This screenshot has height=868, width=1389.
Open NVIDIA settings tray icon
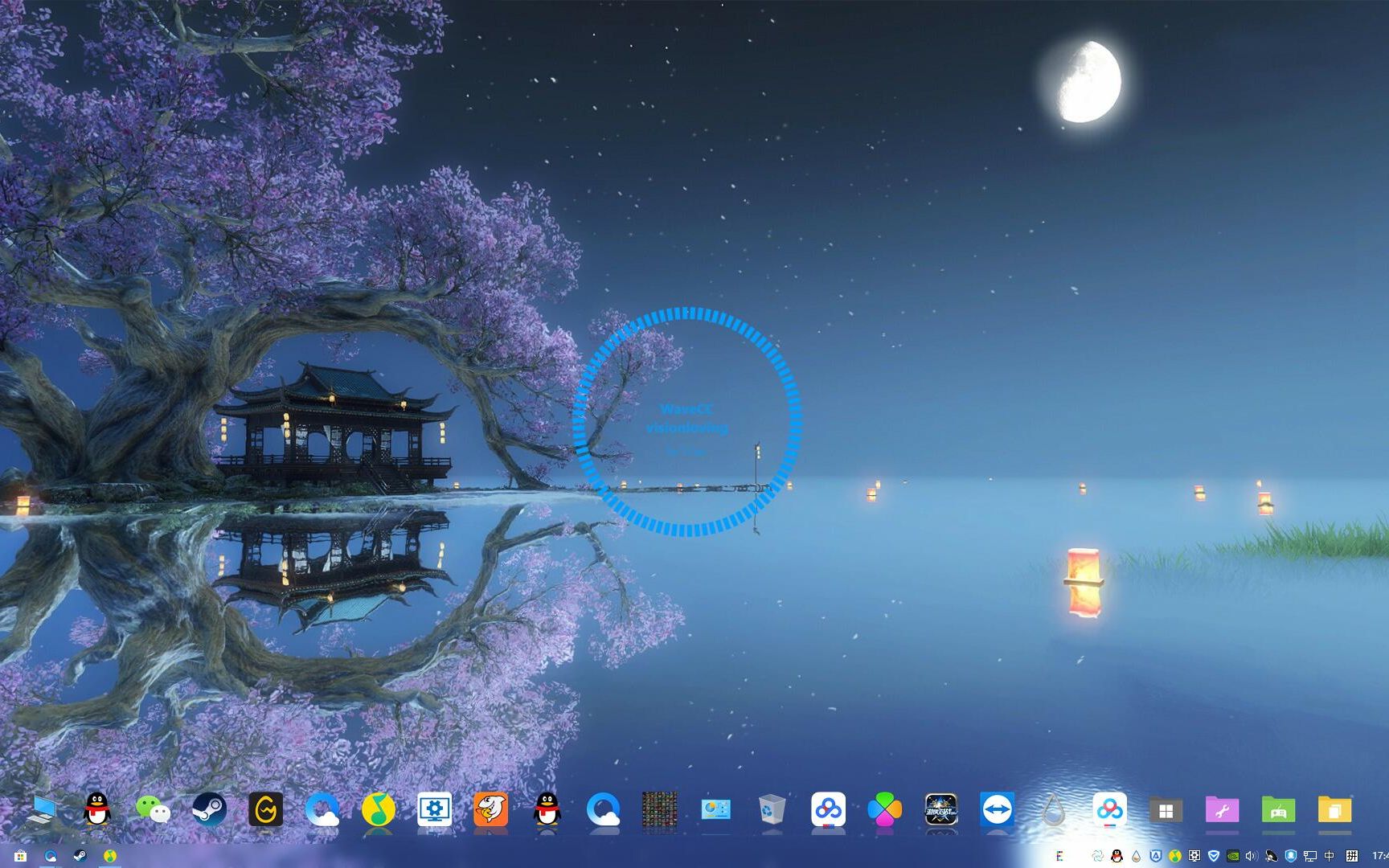(1233, 857)
